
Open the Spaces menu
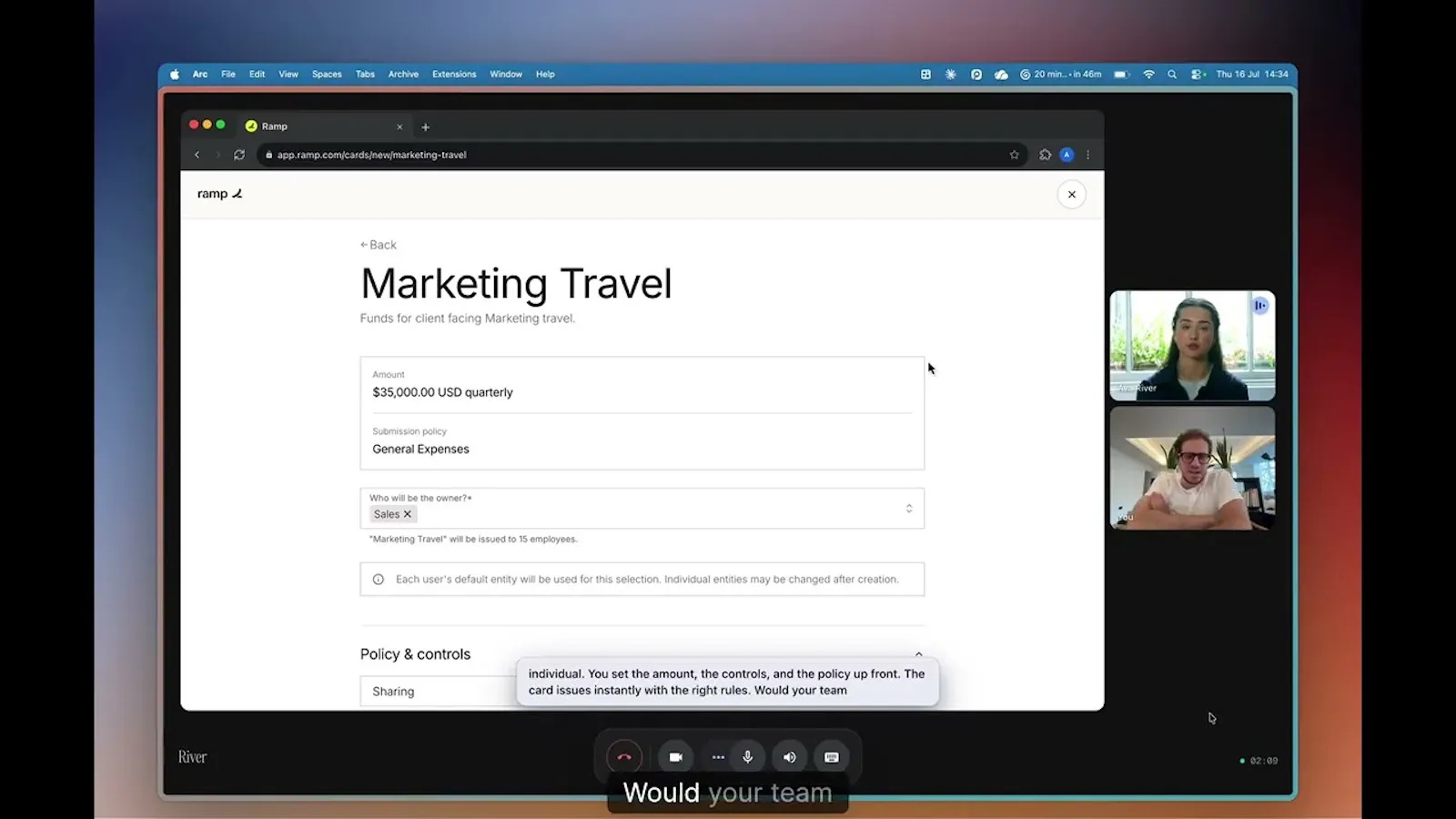(327, 75)
